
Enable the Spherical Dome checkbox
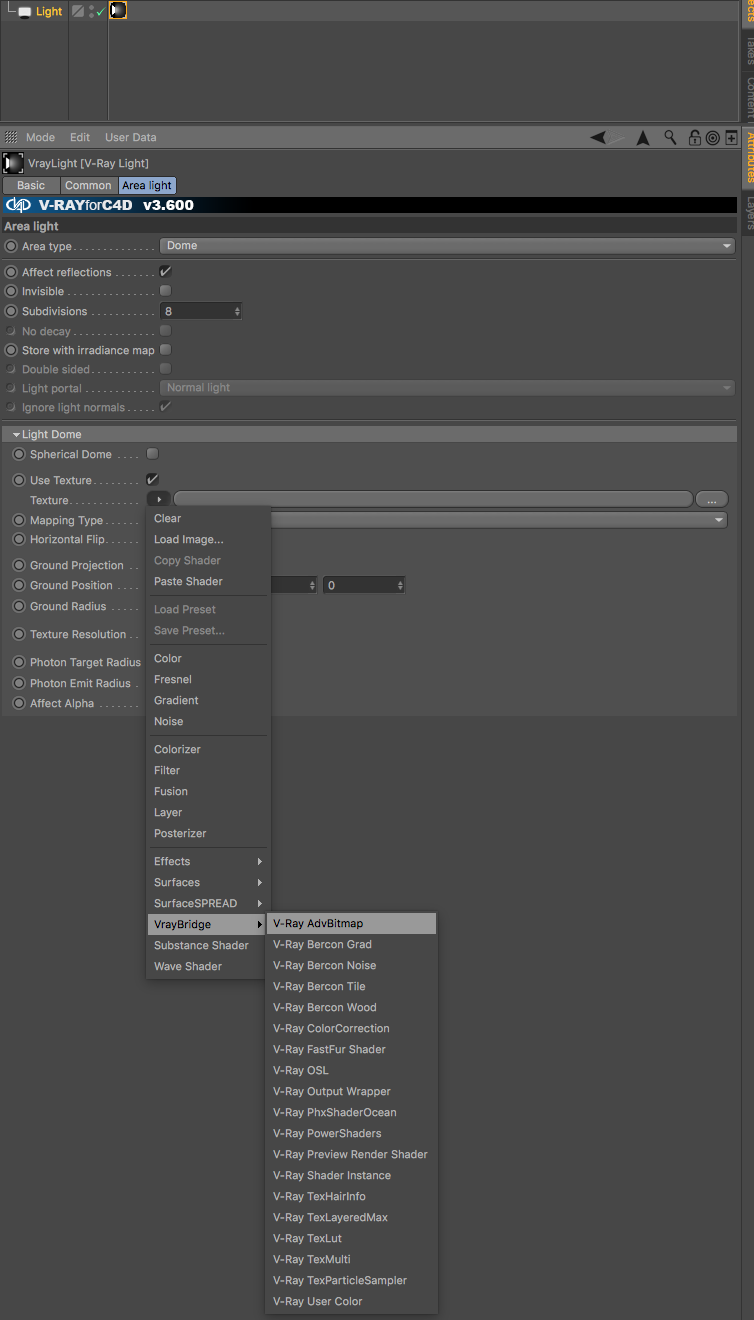153,454
